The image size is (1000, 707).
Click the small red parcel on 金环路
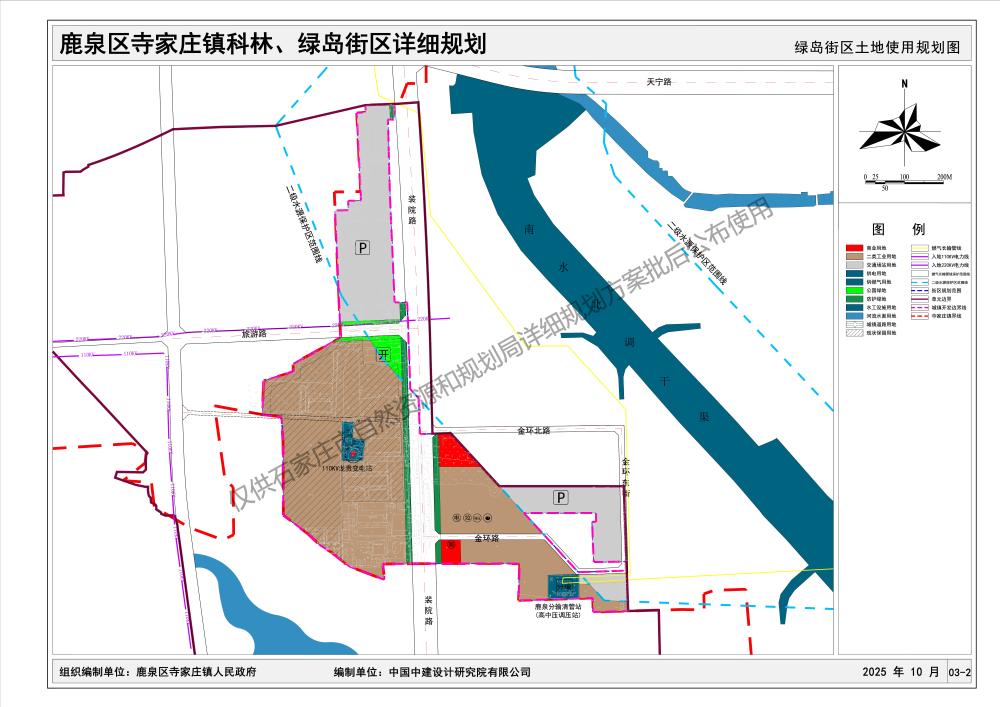tap(451, 551)
